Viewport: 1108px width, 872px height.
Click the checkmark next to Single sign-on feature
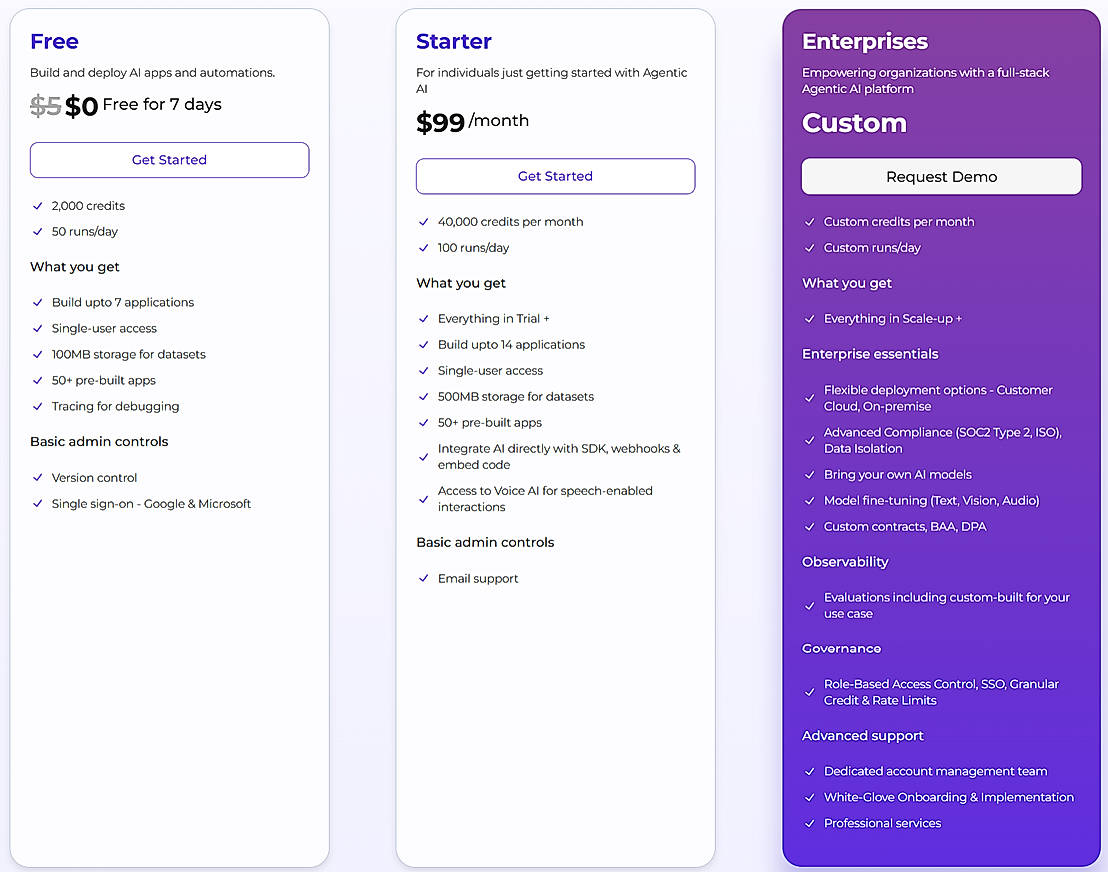tap(37, 504)
